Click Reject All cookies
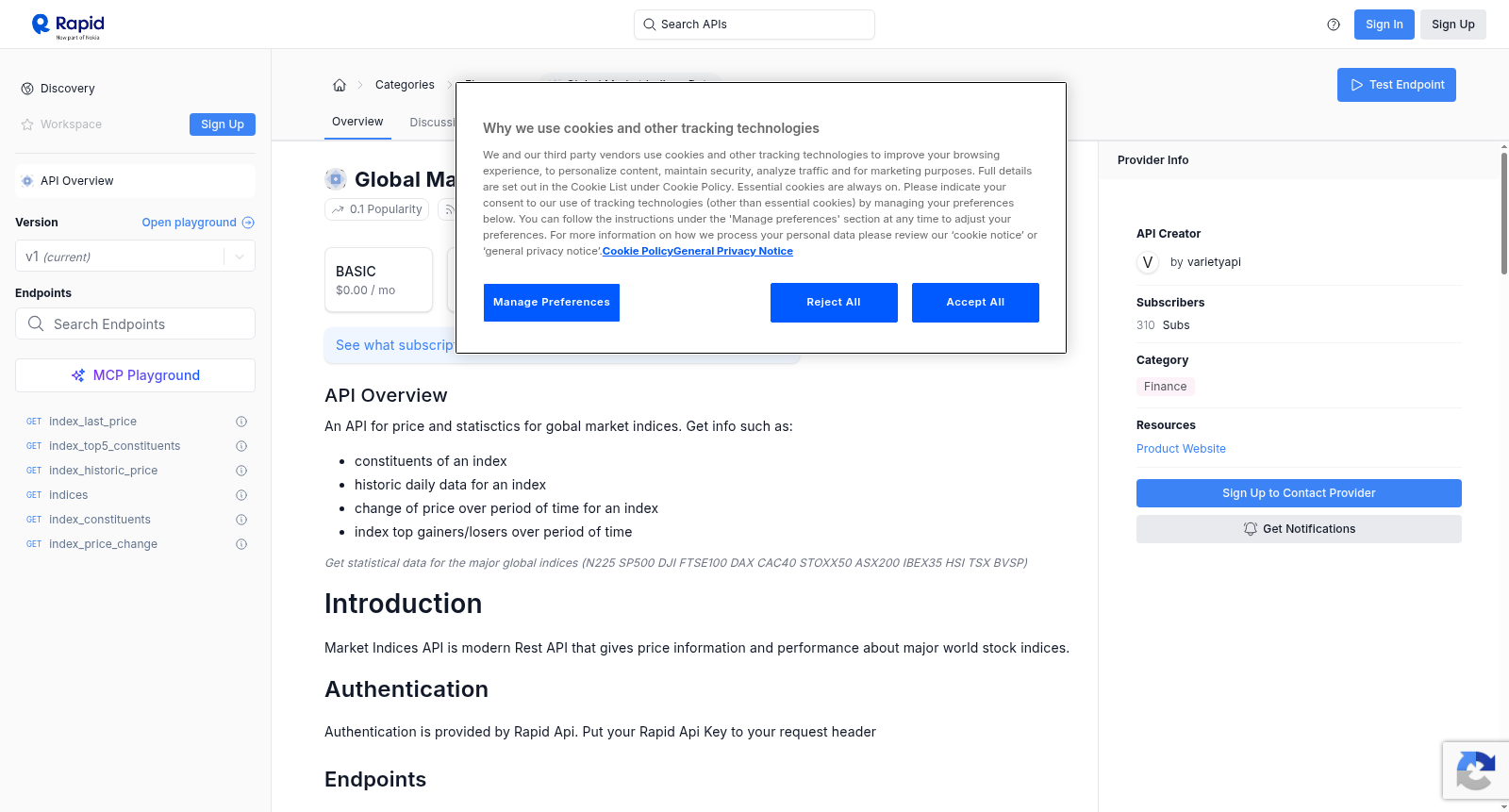 tap(834, 302)
